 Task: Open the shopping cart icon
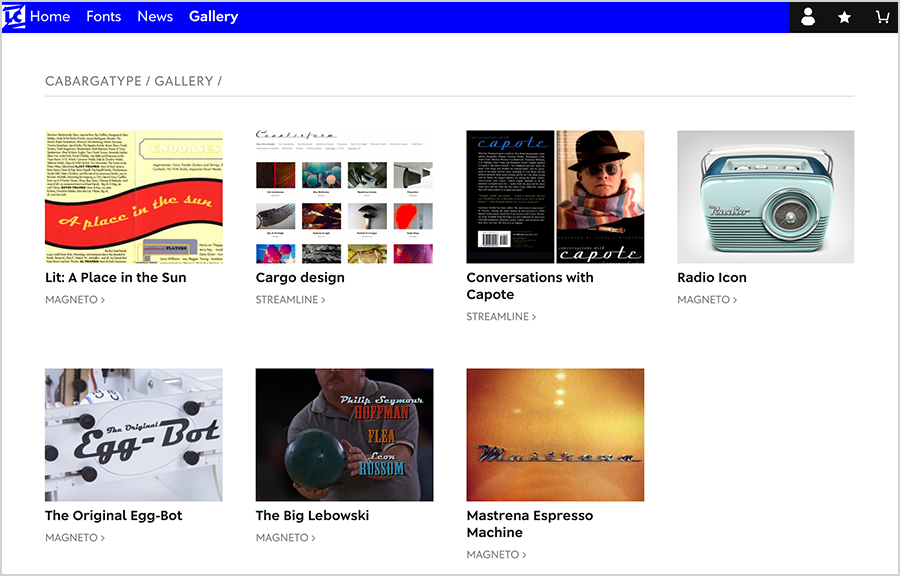(881, 17)
